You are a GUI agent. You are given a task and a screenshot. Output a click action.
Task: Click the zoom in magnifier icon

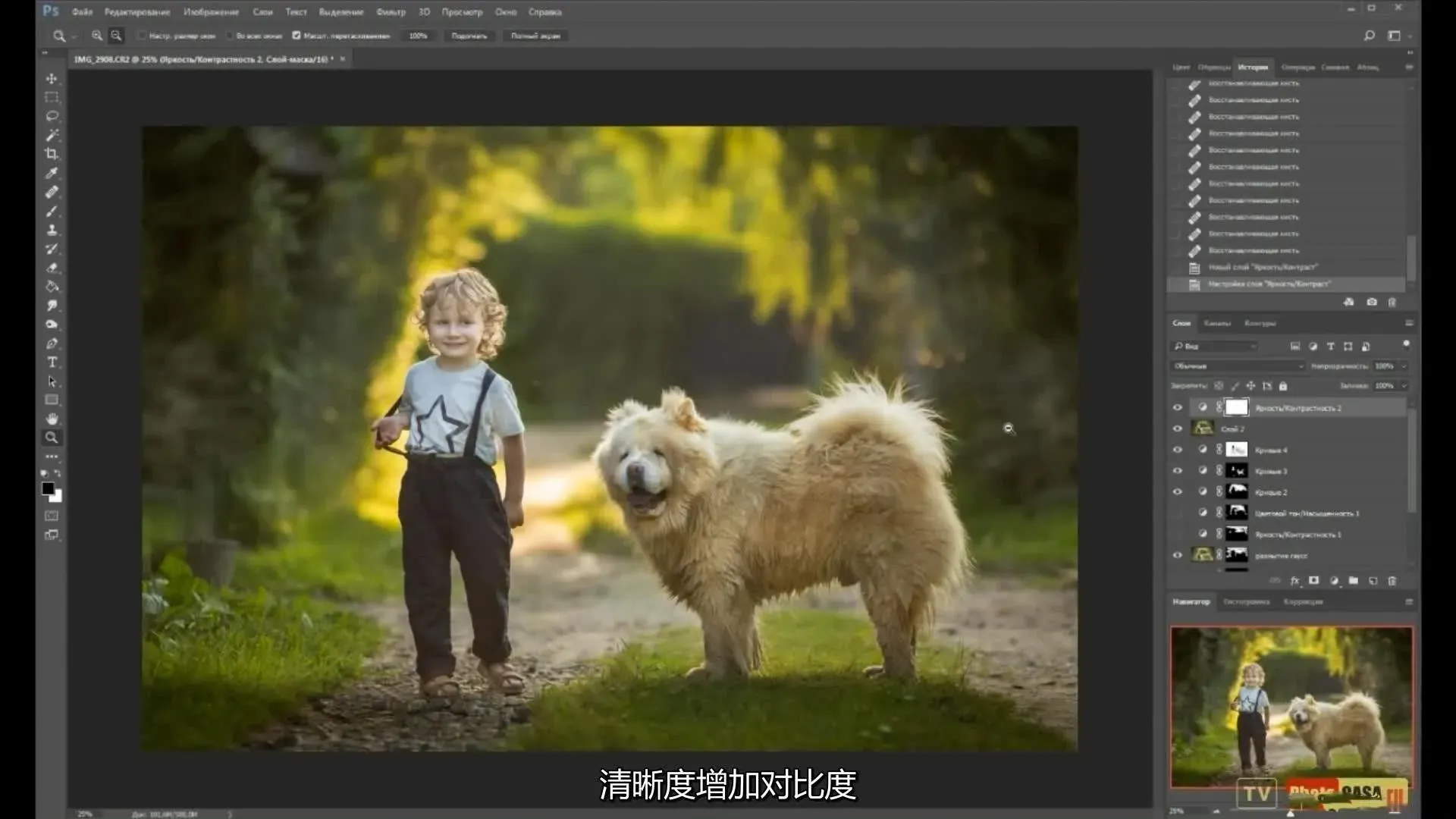point(96,36)
